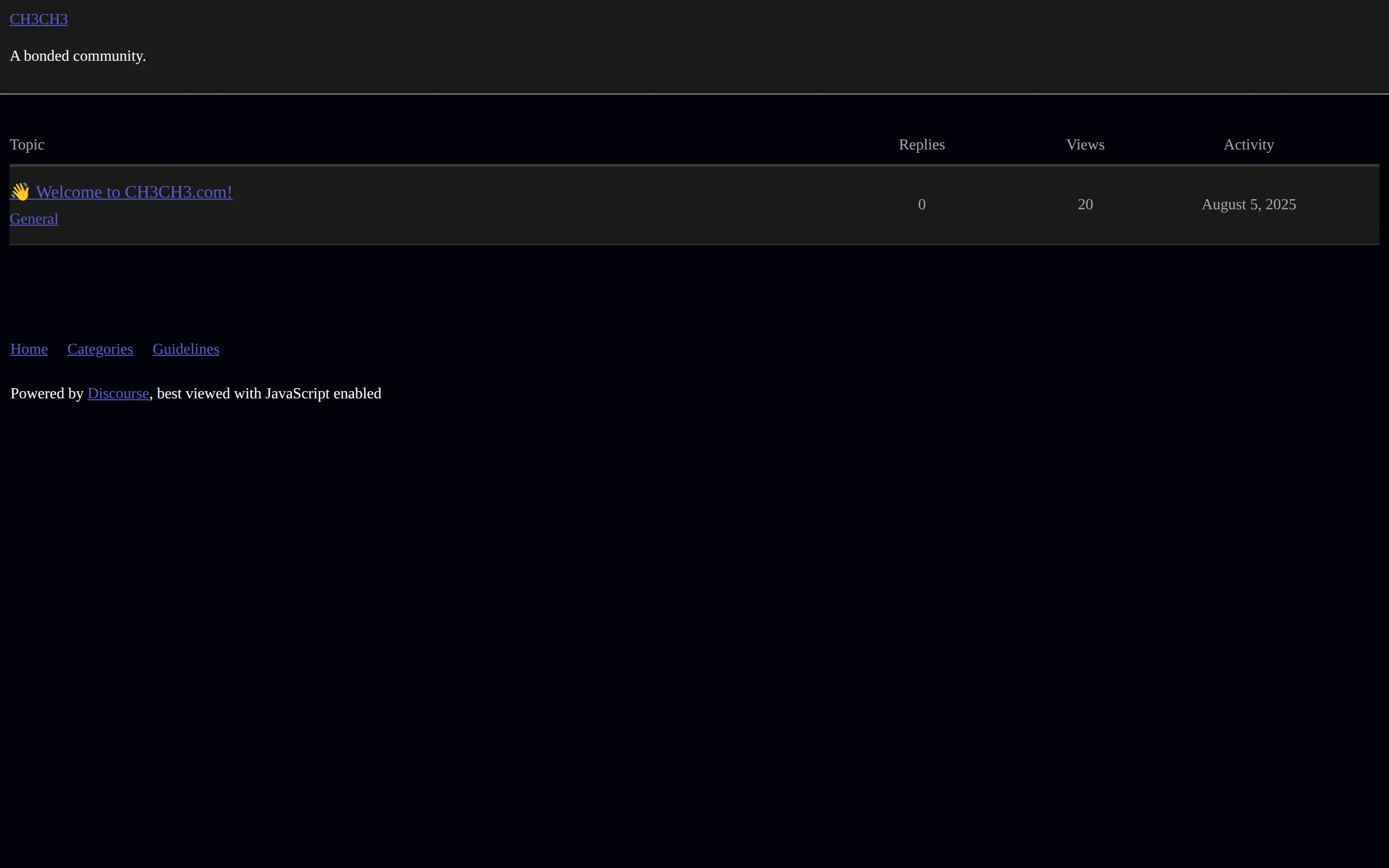Click the Replies column header

(921, 145)
